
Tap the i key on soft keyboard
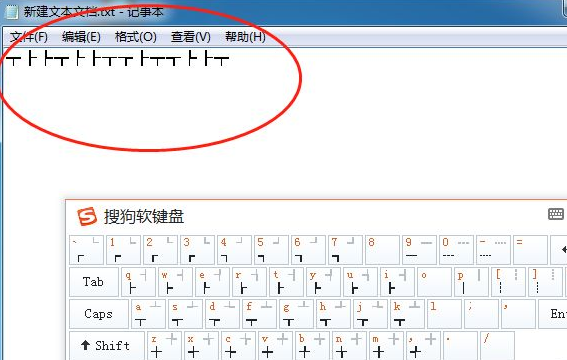click(397, 282)
